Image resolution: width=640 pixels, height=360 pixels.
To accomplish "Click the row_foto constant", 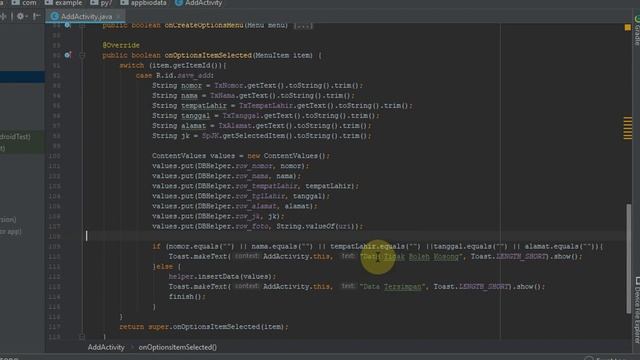I will pos(251,226).
